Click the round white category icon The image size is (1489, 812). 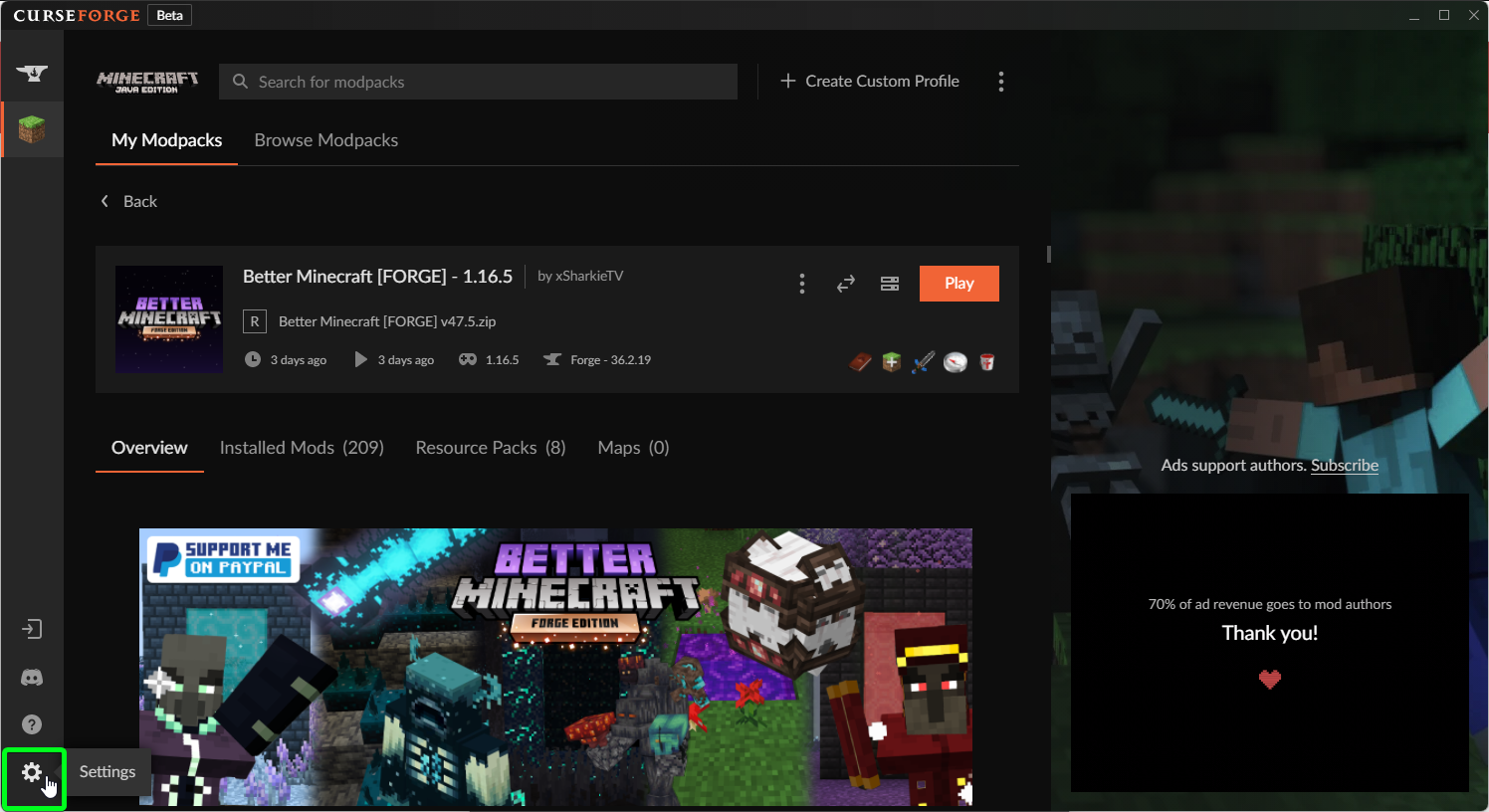(x=956, y=361)
